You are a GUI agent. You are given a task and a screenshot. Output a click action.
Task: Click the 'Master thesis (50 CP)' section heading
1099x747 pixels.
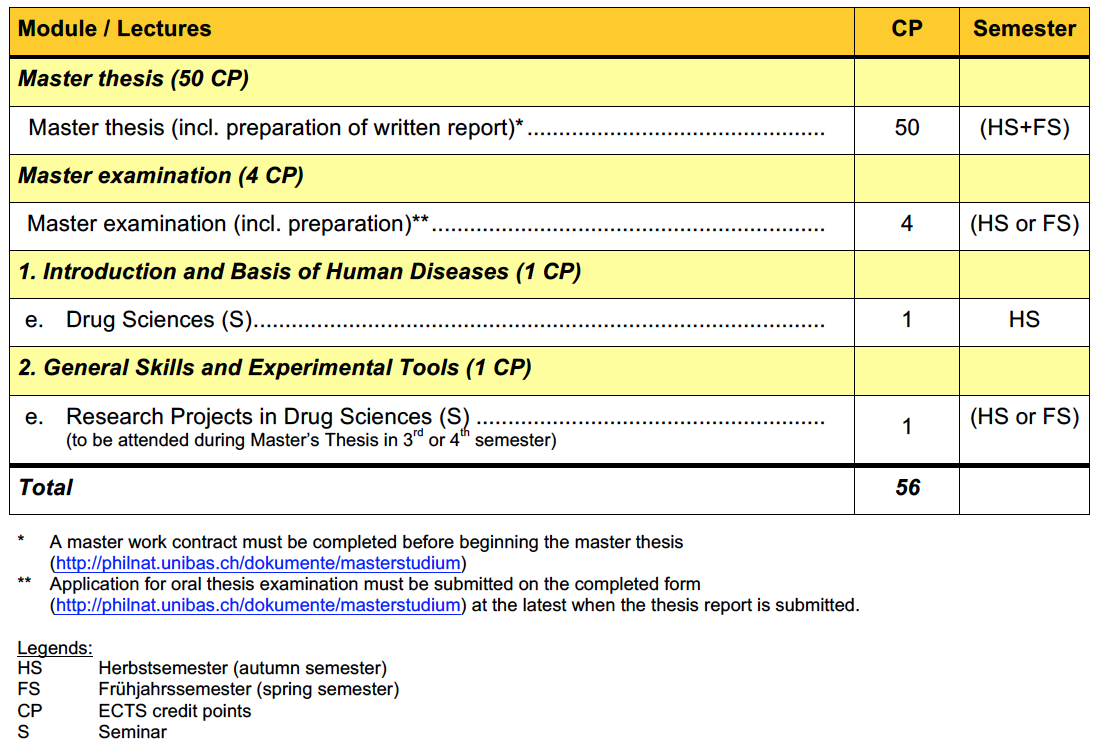point(133,80)
